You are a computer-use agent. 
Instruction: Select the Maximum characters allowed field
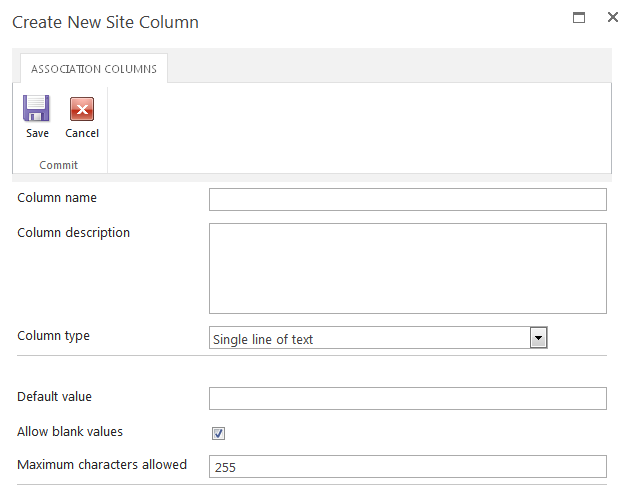point(407,466)
